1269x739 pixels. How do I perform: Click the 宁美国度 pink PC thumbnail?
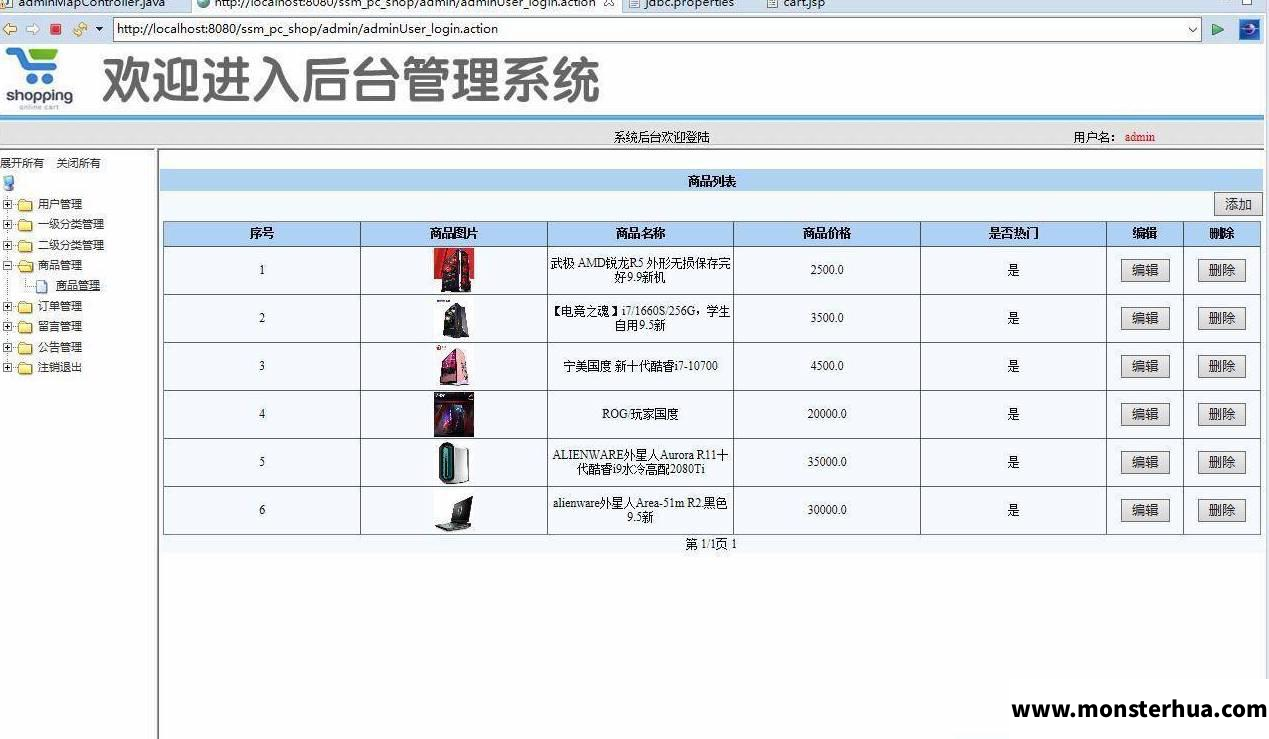click(454, 366)
